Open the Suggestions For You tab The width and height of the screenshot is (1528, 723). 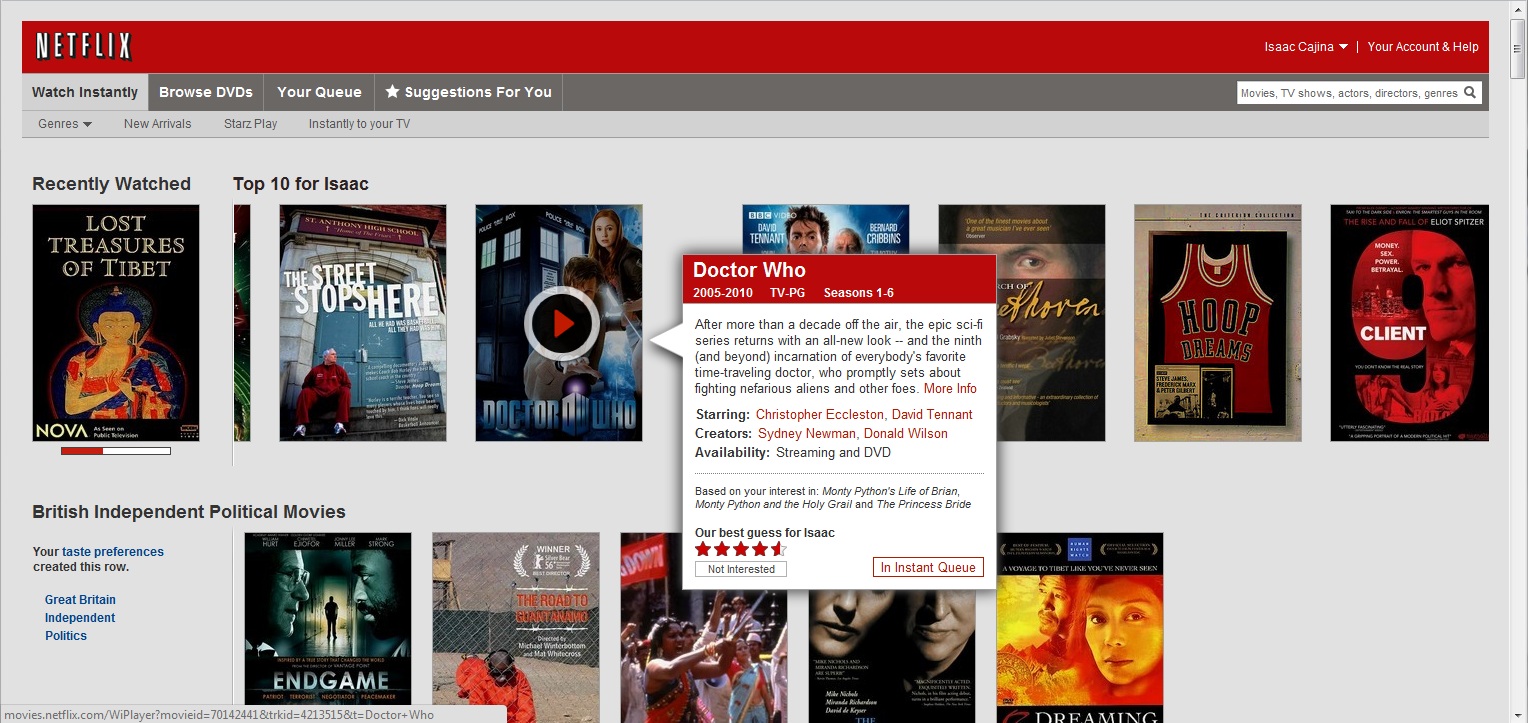click(468, 92)
